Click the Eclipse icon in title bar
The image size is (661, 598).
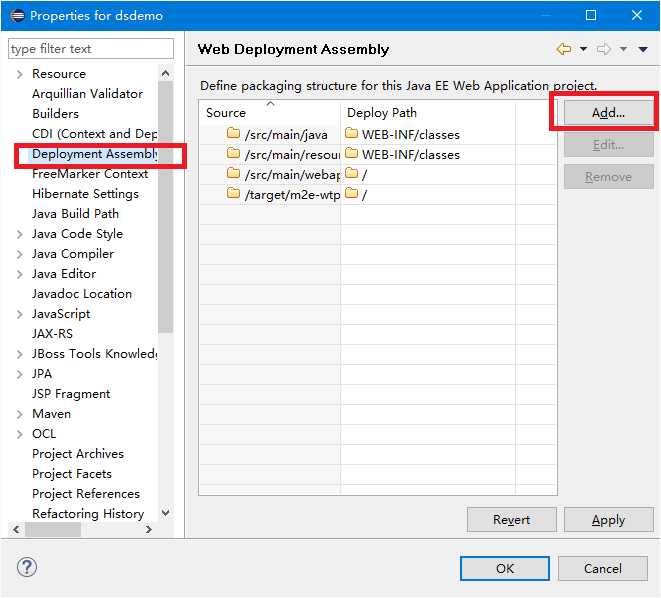17,16
